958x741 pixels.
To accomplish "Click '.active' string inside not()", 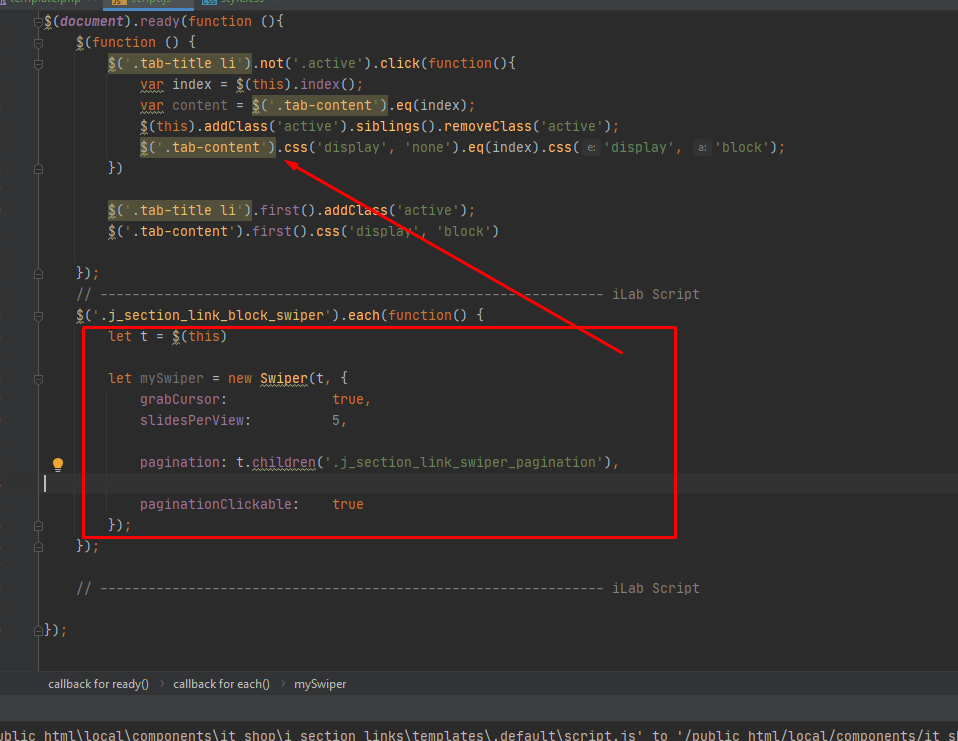I will click(328, 64).
